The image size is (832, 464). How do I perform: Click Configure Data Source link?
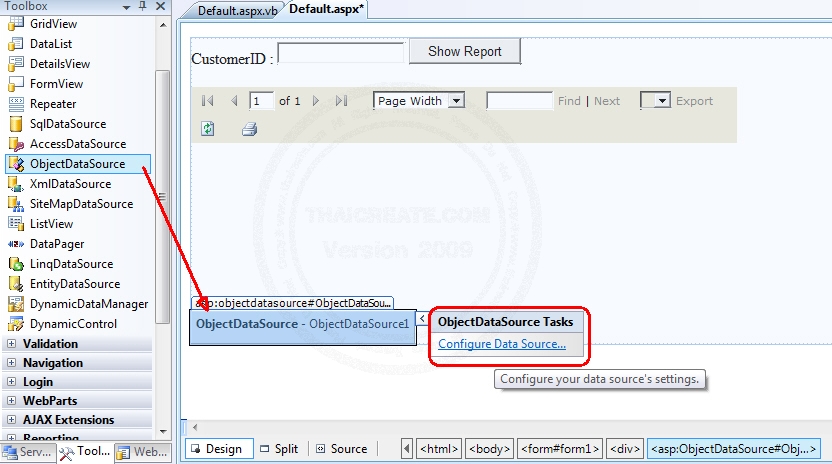(502, 344)
